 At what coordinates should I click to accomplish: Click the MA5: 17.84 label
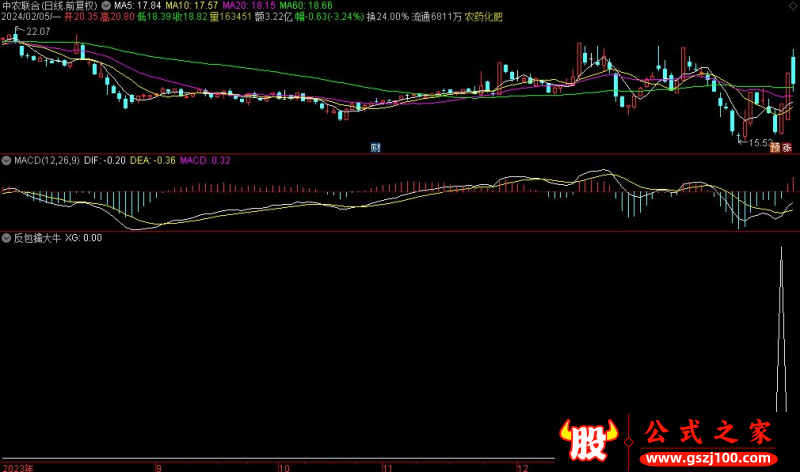tap(137, 6)
